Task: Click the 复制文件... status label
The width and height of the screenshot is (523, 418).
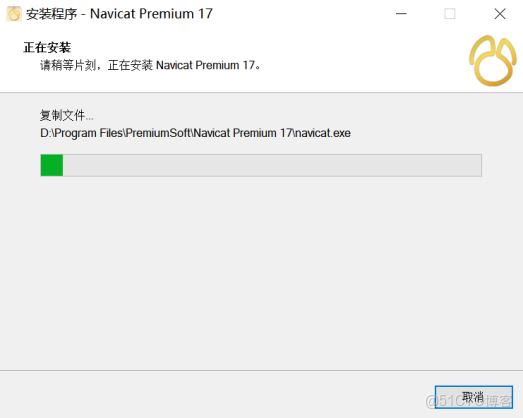Action: (x=67, y=115)
